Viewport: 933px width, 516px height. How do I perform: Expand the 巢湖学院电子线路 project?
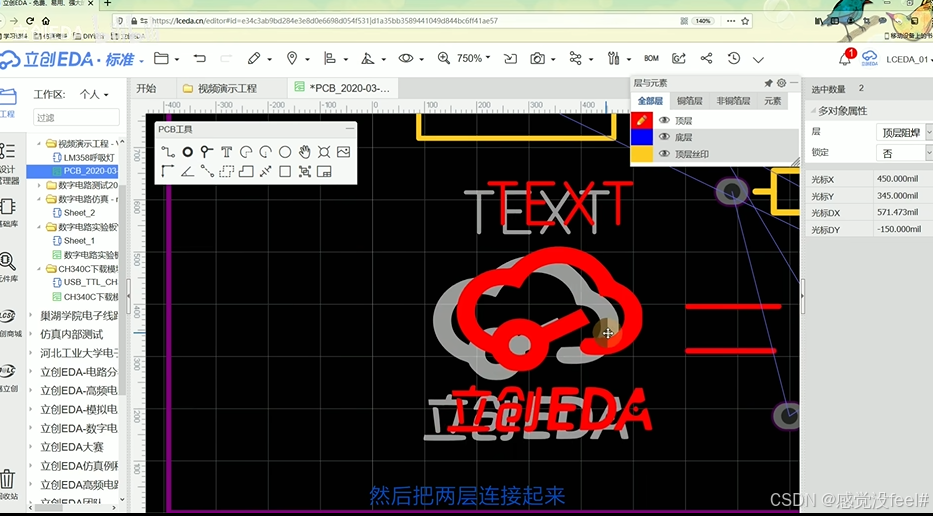click(x=32, y=315)
